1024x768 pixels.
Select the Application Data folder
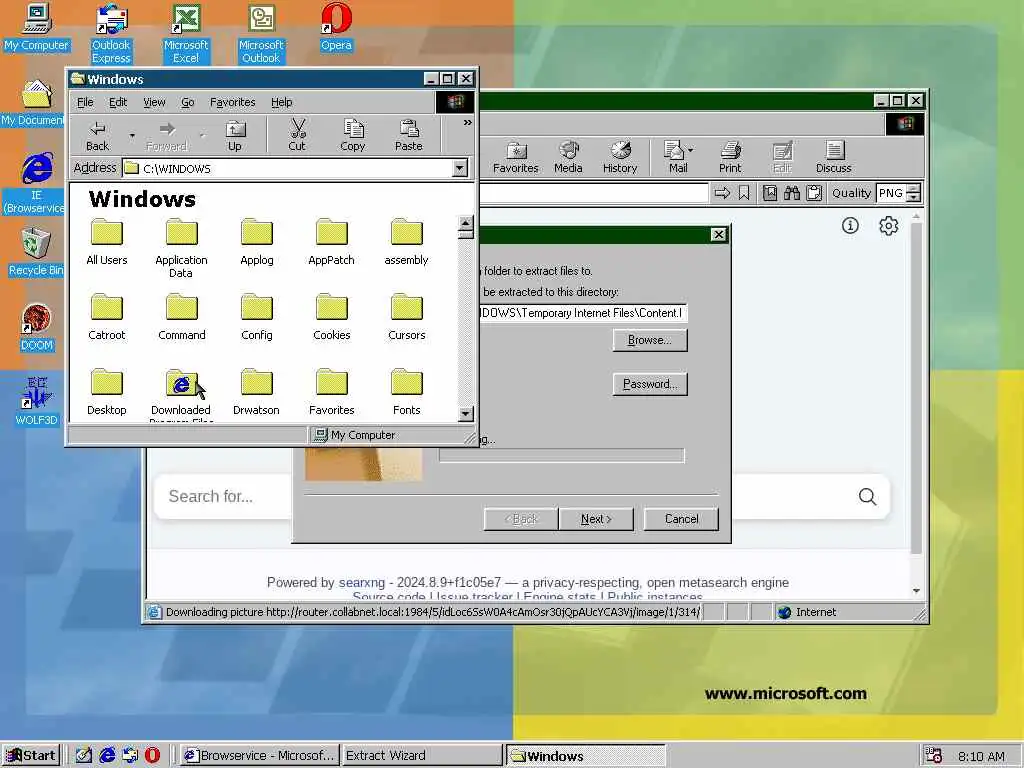pyautogui.click(x=181, y=248)
